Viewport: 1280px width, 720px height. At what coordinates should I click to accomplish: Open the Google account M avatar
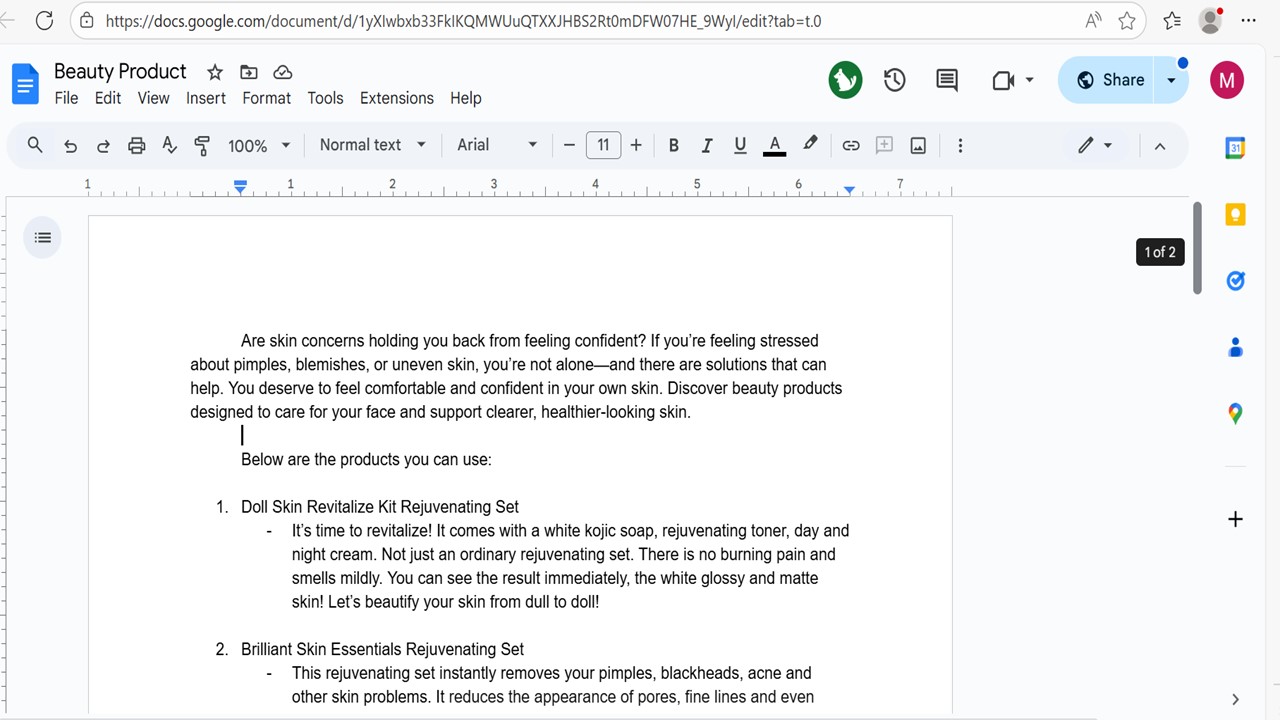1227,80
